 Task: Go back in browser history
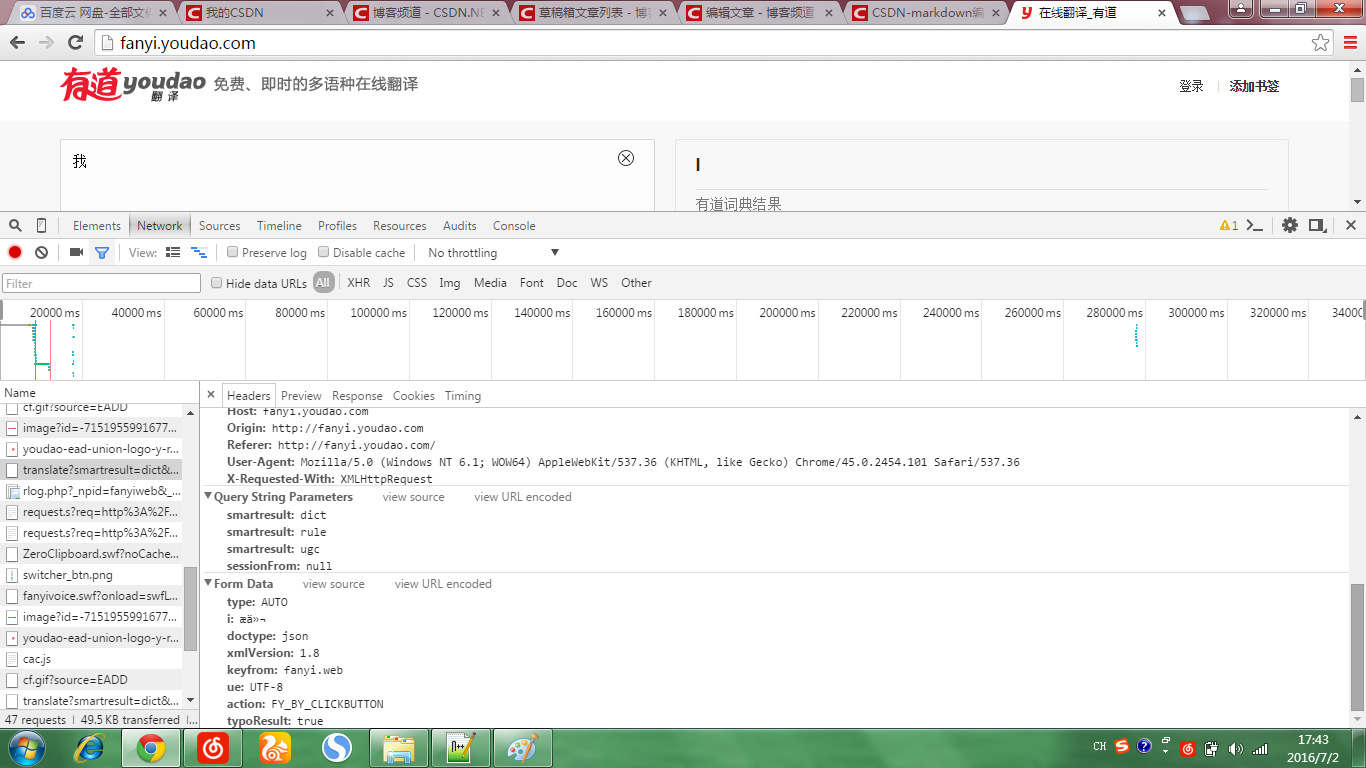18,43
